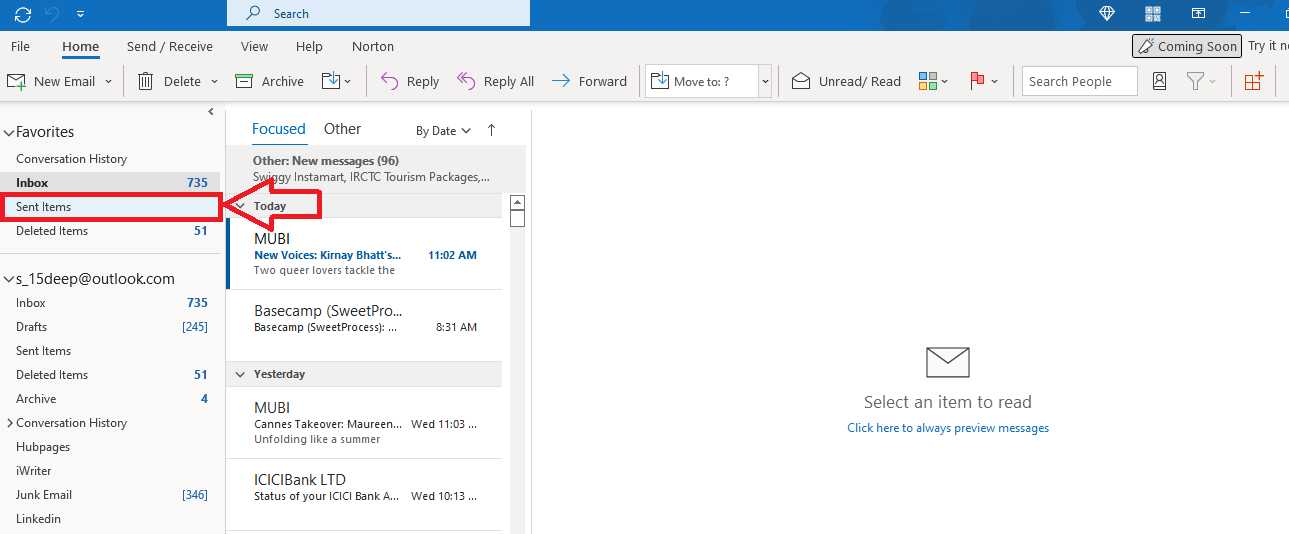This screenshot has height=534, width=1289.
Task: Click the Archive button icon
Action: coord(244,82)
